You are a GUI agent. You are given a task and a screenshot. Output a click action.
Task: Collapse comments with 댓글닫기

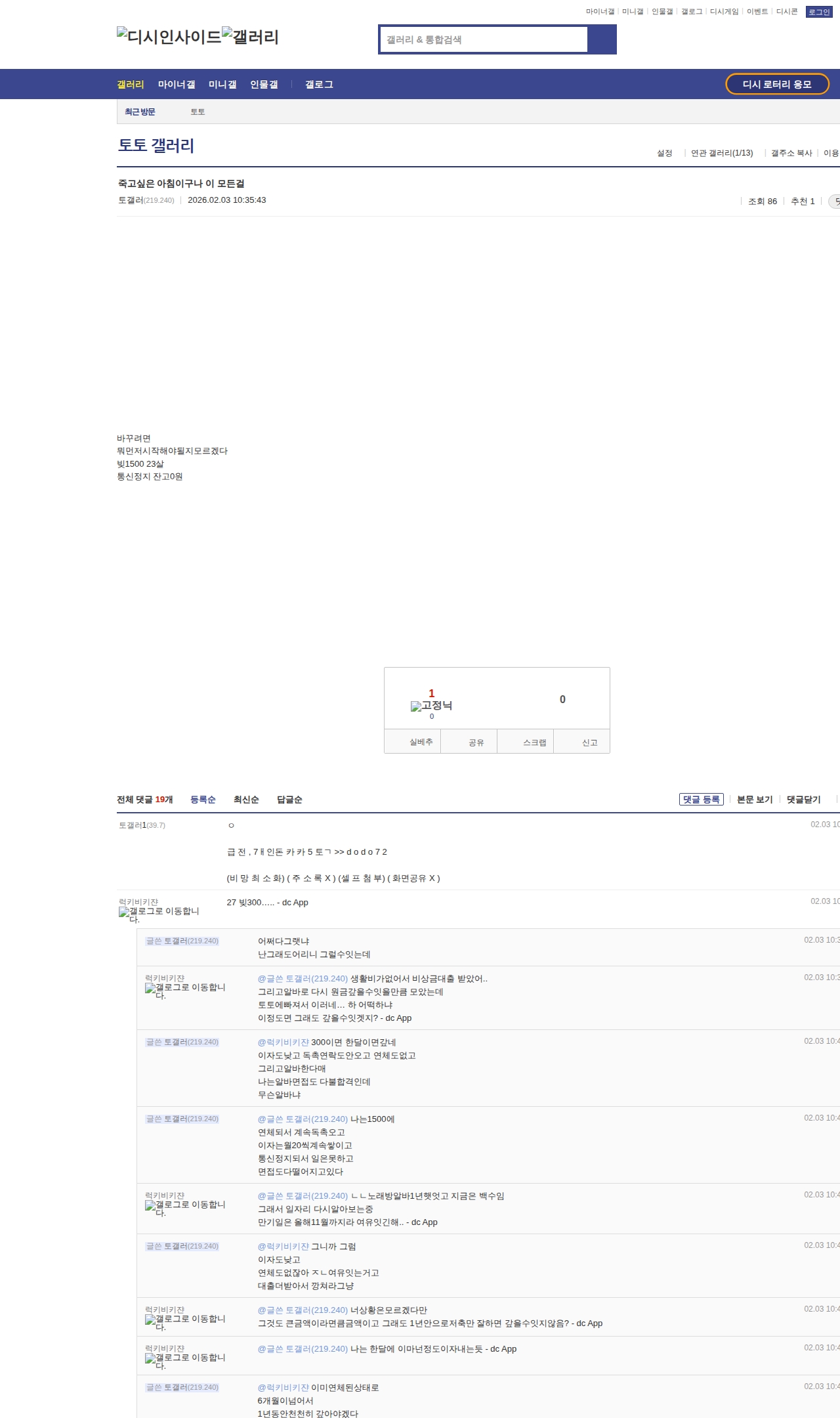(x=803, y=800)
